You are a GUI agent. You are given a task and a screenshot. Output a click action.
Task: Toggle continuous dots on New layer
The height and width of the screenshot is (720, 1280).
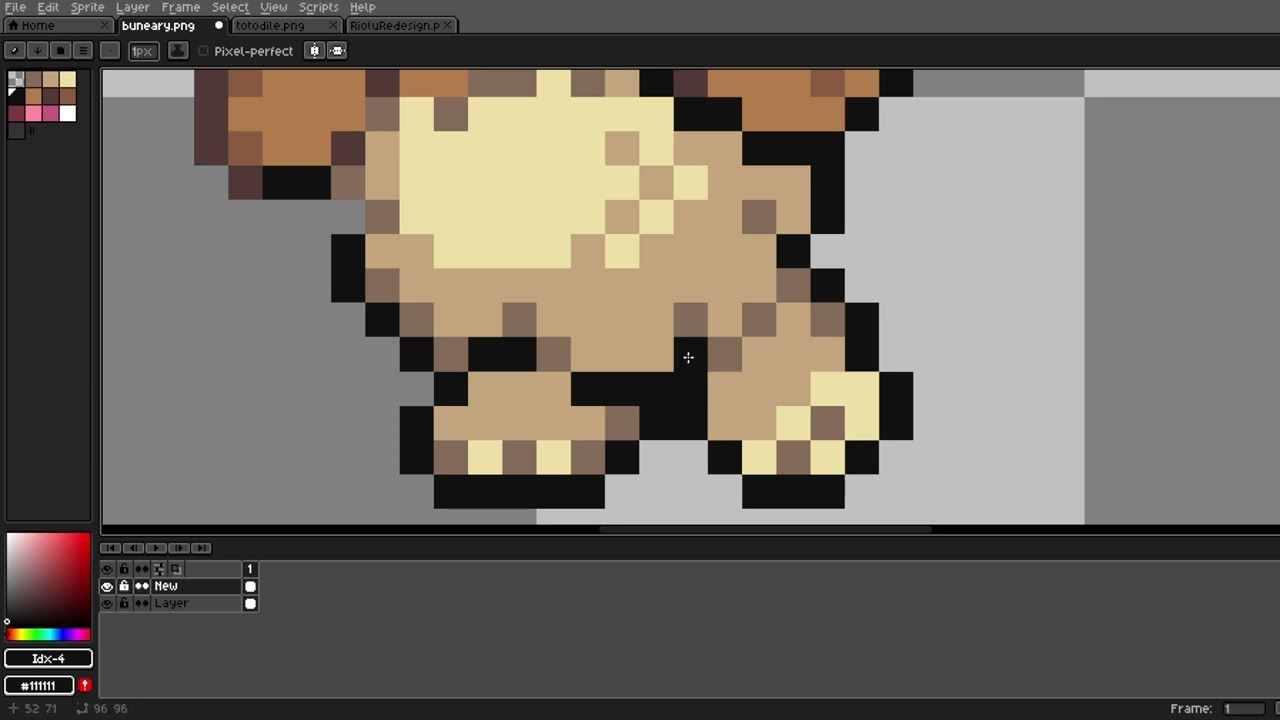pyautogui.click(x=142, y=586)
